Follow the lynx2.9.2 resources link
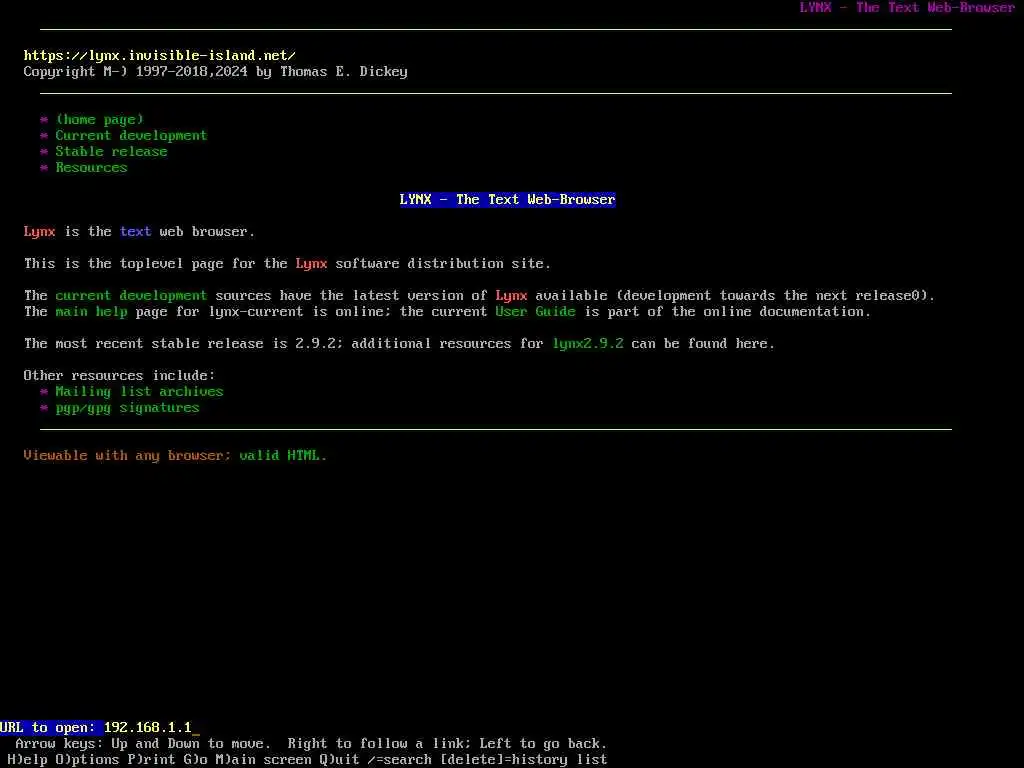 (x=588, y=344)
